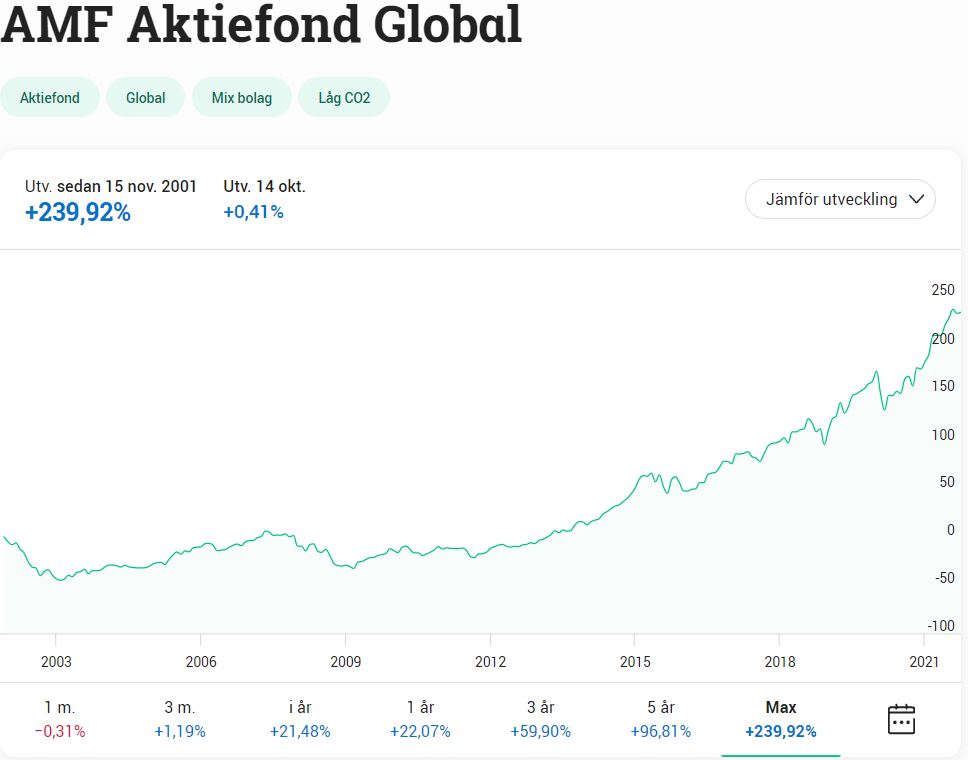The width and height of the screenshot is (968, 760).
Task: Click the Aktiefond tag
Action: click(x=50, y=98)
